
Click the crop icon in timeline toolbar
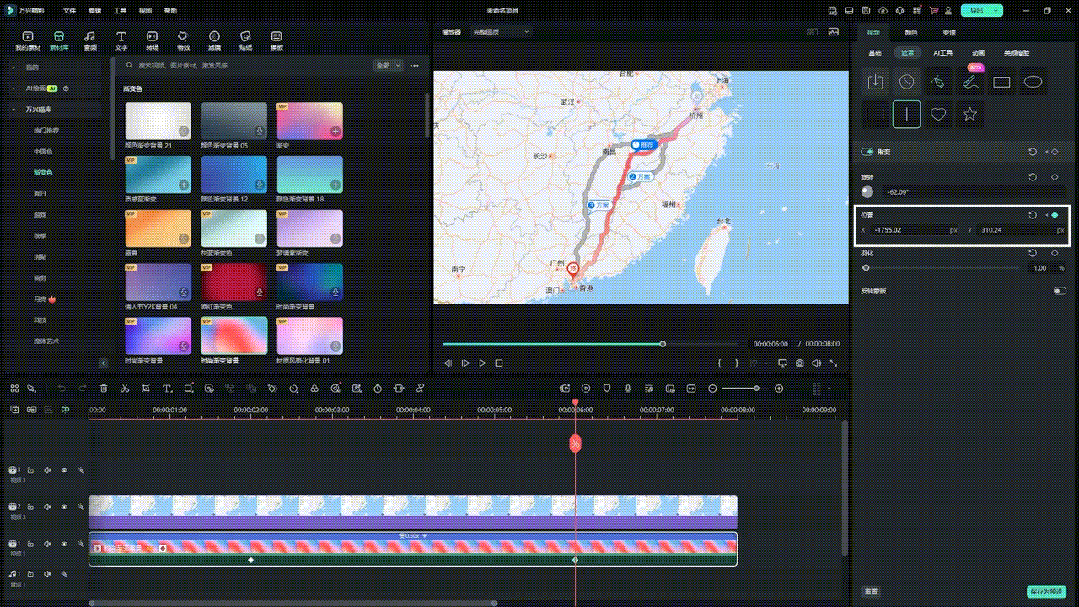point(146,389)
